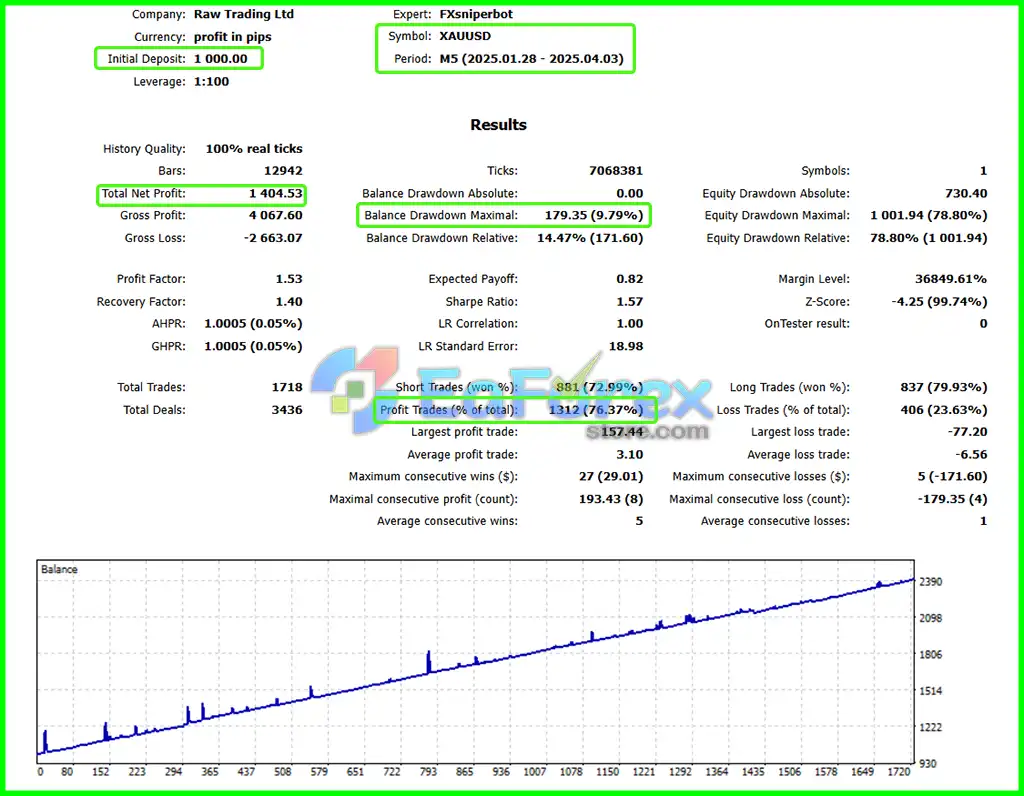The image size is (1024, 796).
Task: Select the Profit Factor value 1.53
Action: (x=289, y=279)
